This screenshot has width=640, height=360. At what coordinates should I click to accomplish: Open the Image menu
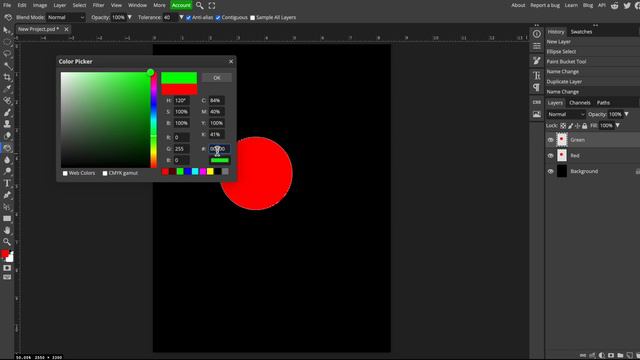pyautogui.click(x=40, y=5)
